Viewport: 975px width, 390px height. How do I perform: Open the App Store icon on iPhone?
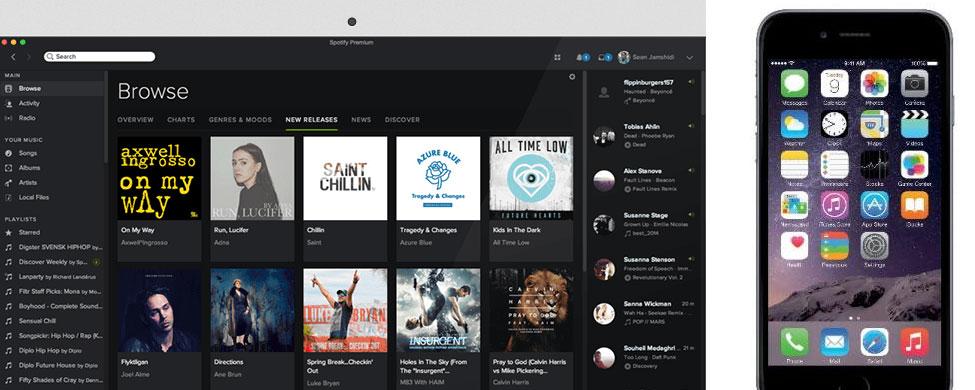click(x=874, y=205)
